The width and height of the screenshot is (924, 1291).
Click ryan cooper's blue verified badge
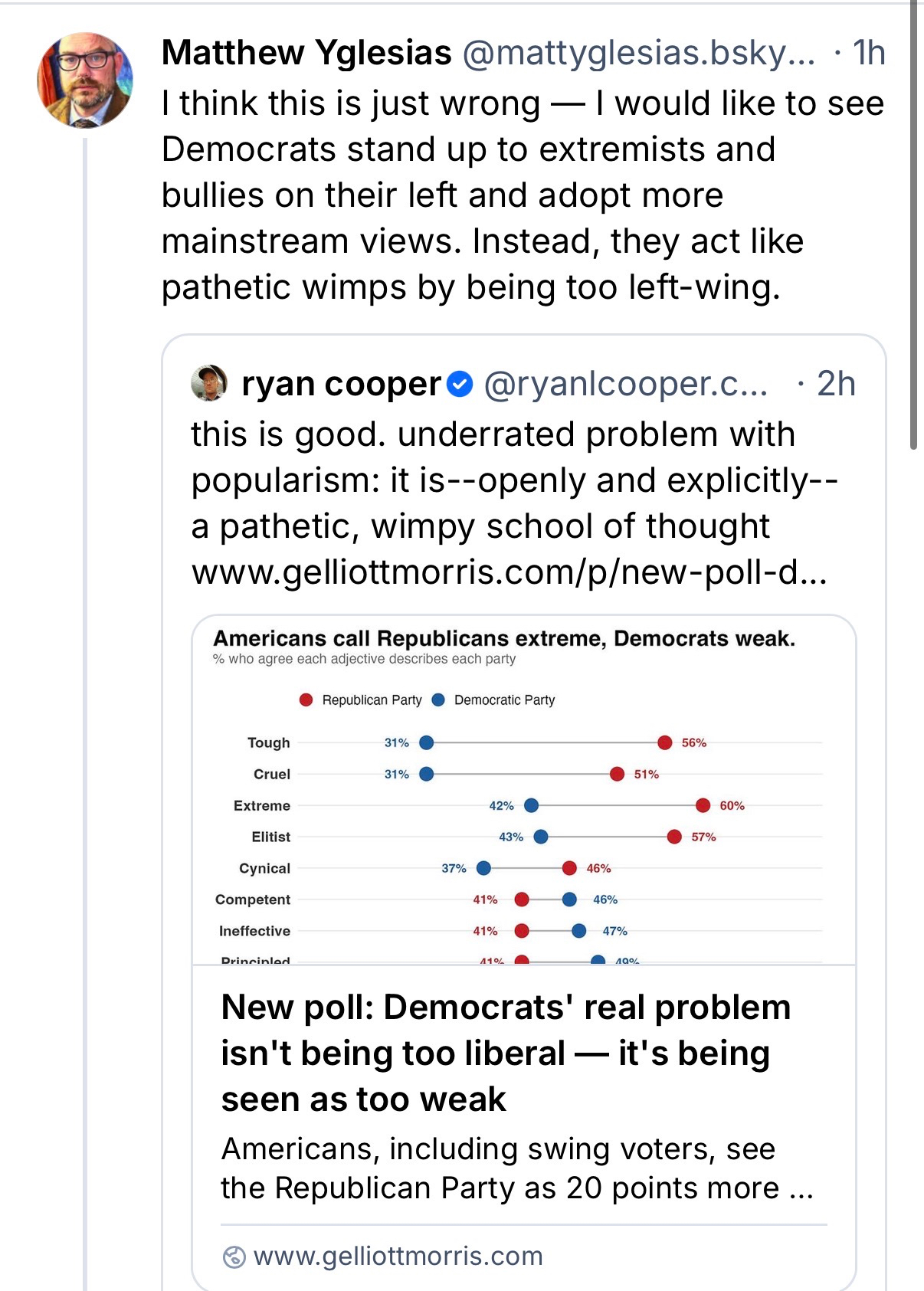tap(460, 384)
